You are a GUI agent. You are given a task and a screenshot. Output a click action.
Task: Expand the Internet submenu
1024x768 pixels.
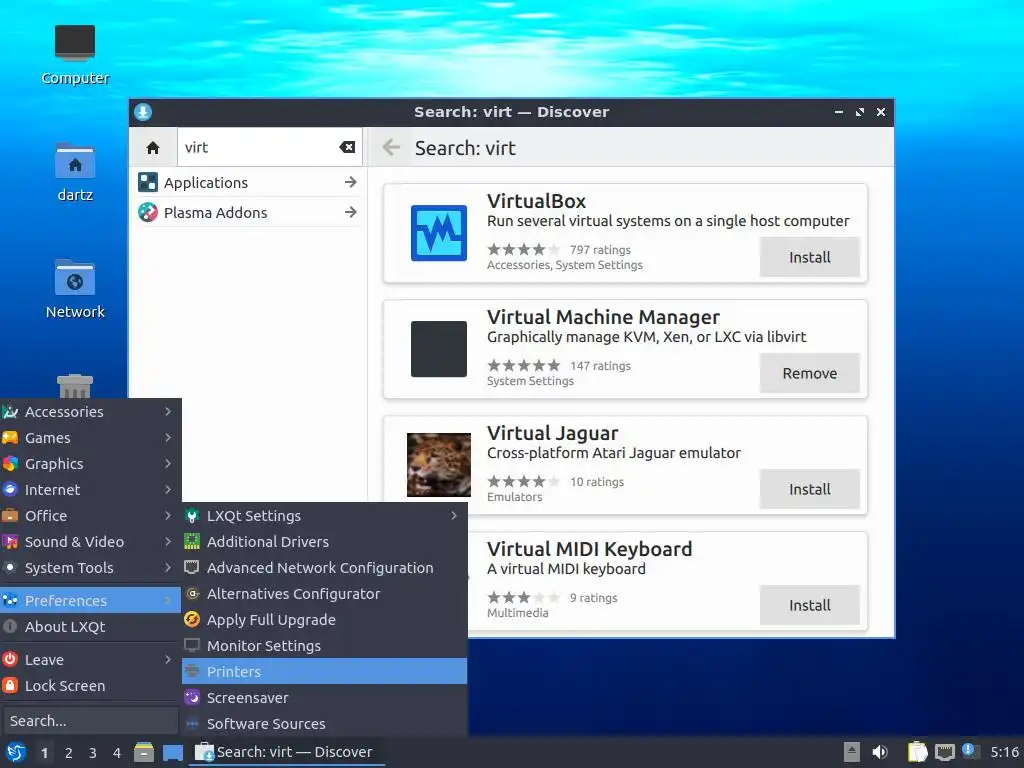90,490
